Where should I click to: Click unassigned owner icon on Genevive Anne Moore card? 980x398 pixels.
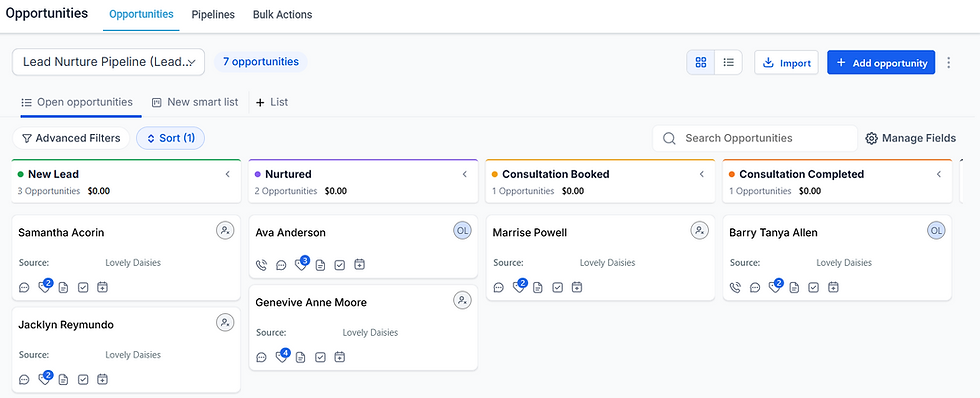tap(462, 301)
